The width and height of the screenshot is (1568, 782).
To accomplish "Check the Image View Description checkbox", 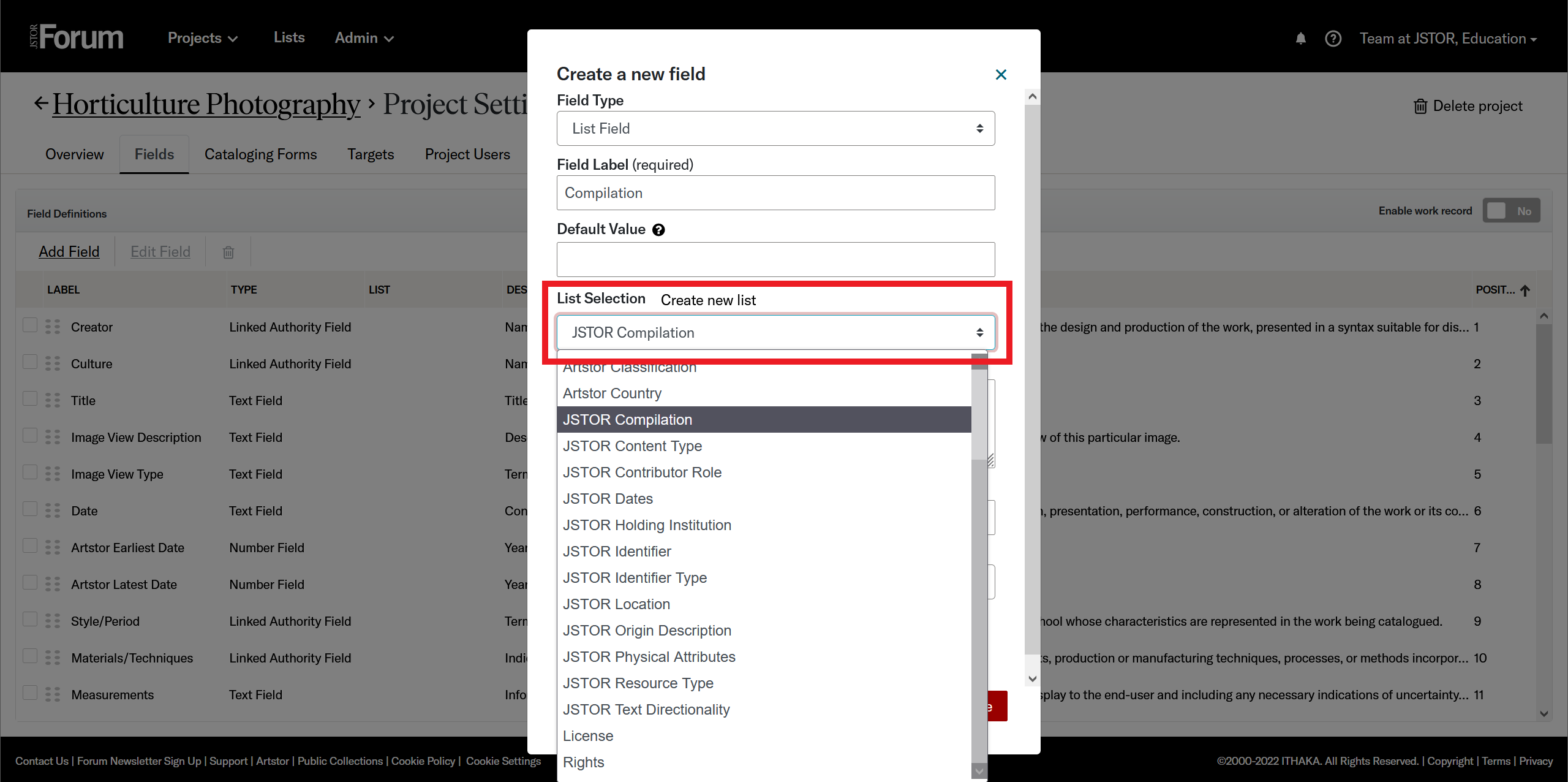I will (x=30, y=435).
